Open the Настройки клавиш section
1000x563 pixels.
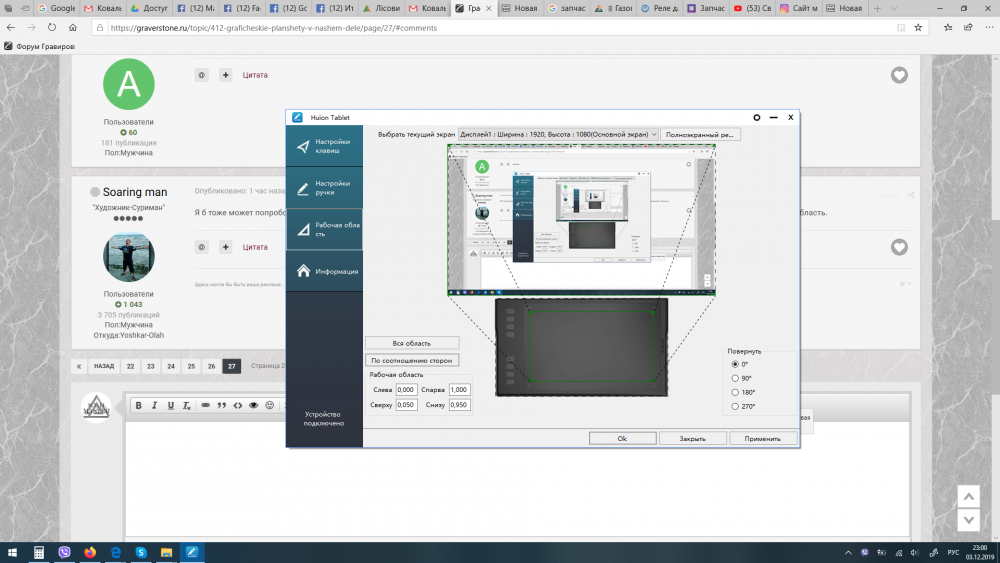pyautogui.click(x=324, y=146)
